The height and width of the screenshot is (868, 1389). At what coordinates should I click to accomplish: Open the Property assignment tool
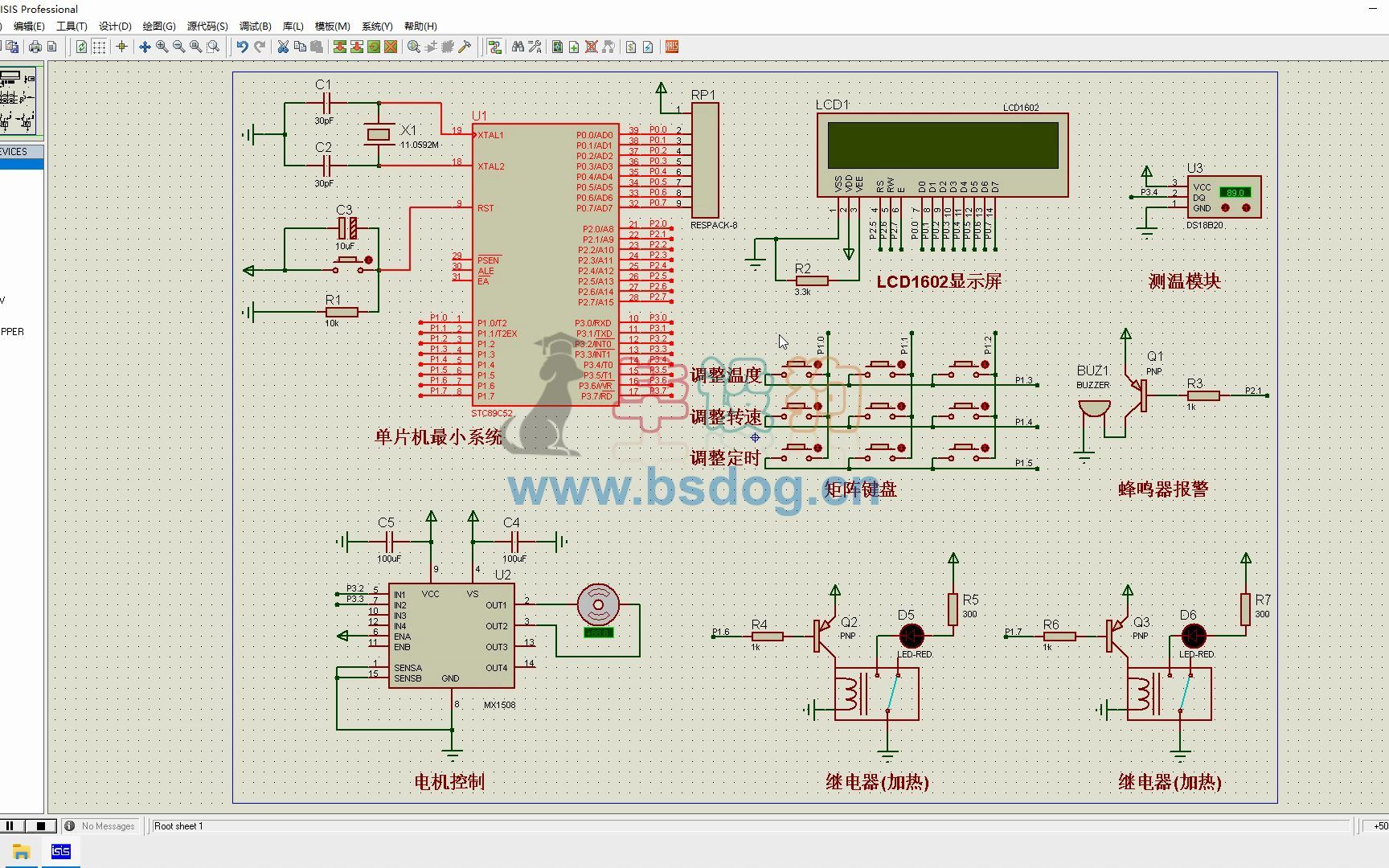point(535,47)
